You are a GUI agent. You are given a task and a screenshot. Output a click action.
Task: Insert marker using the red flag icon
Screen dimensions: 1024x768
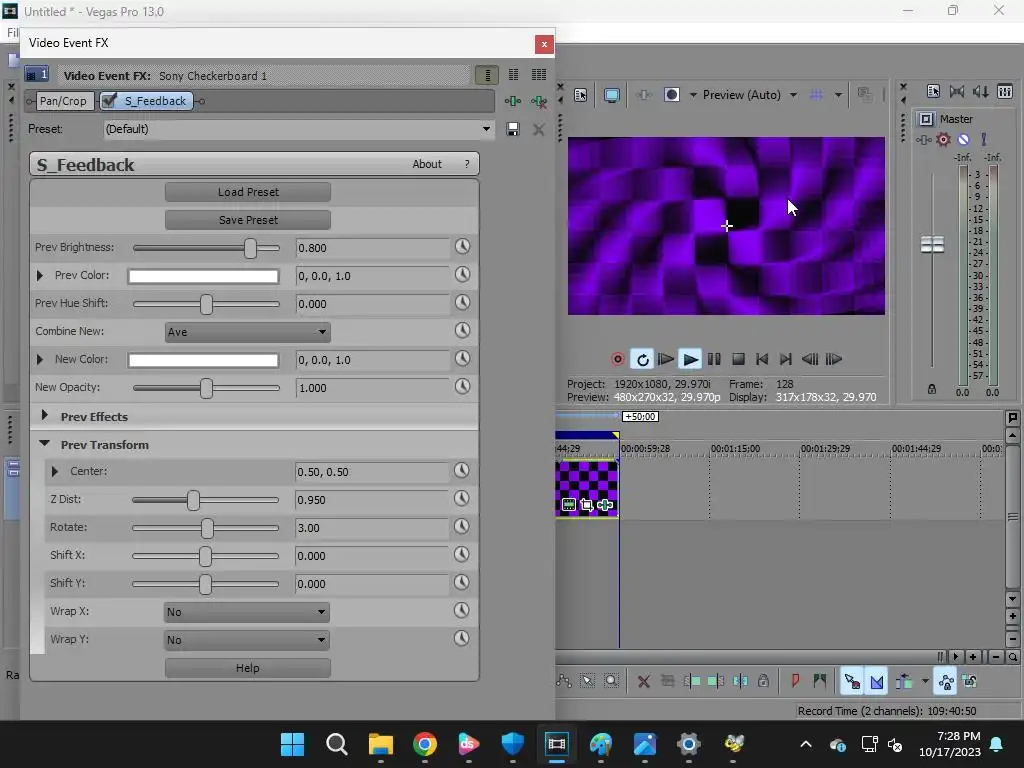(795, 682)
